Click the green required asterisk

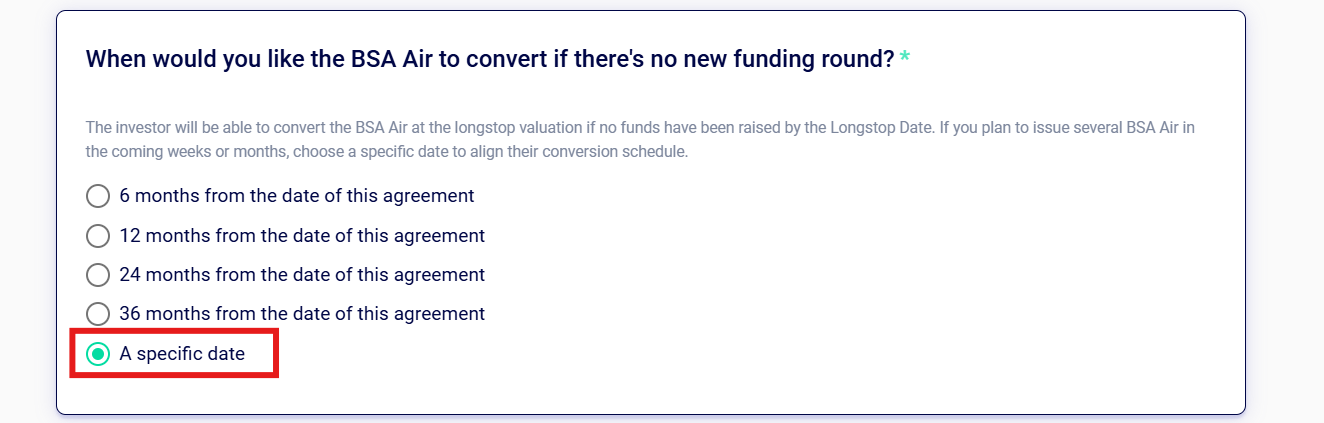coord(904,59)
